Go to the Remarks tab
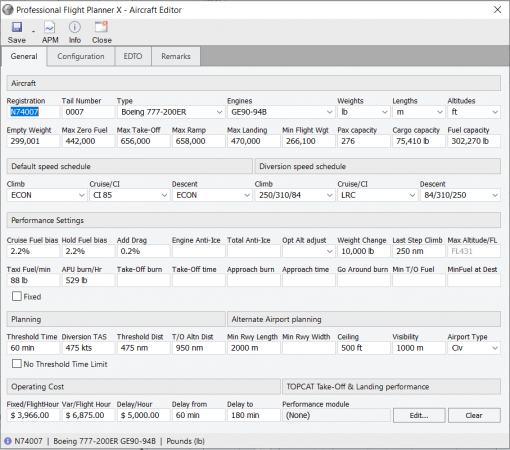This screenshot has width=510, height=450. pos(176,56)
